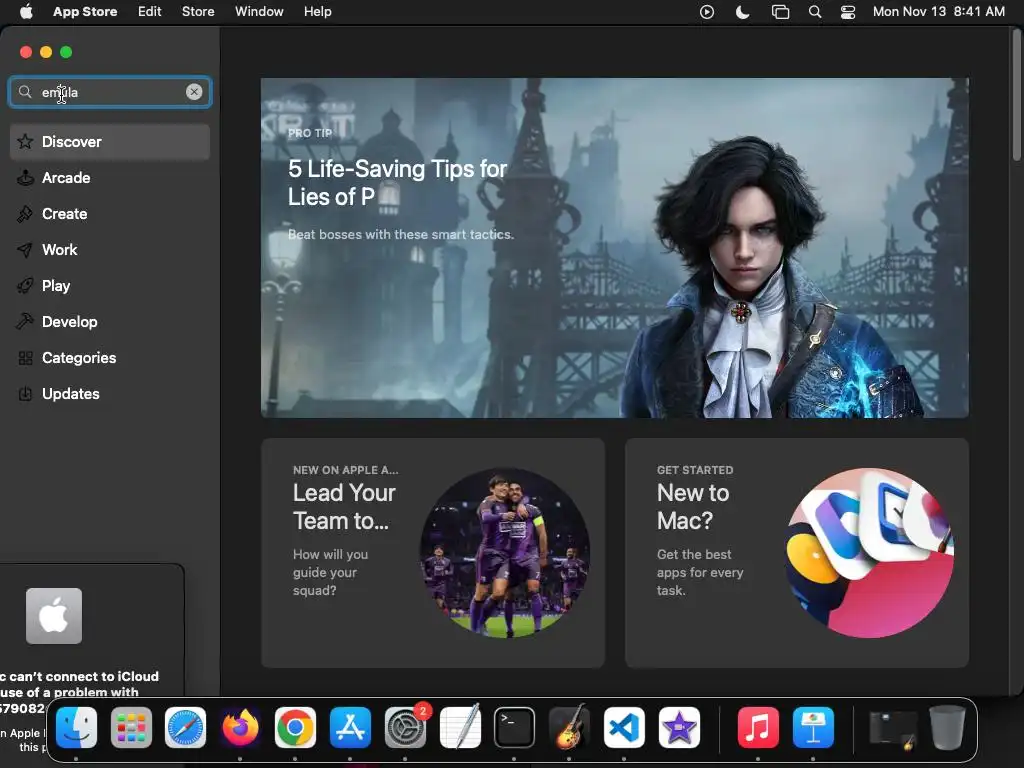
Task: Open the Help menu
Action: click(317, 11)
